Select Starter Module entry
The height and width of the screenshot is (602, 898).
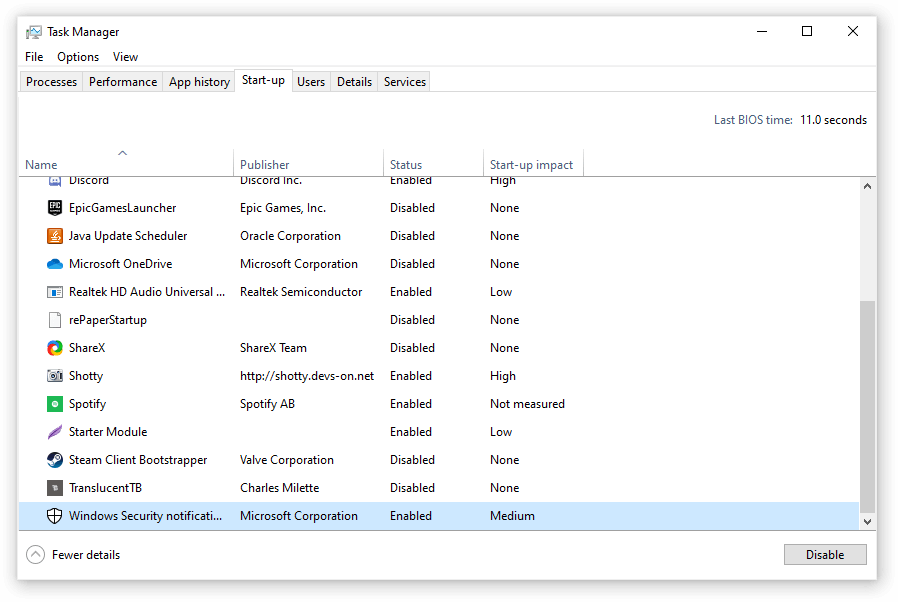point(108,432)
